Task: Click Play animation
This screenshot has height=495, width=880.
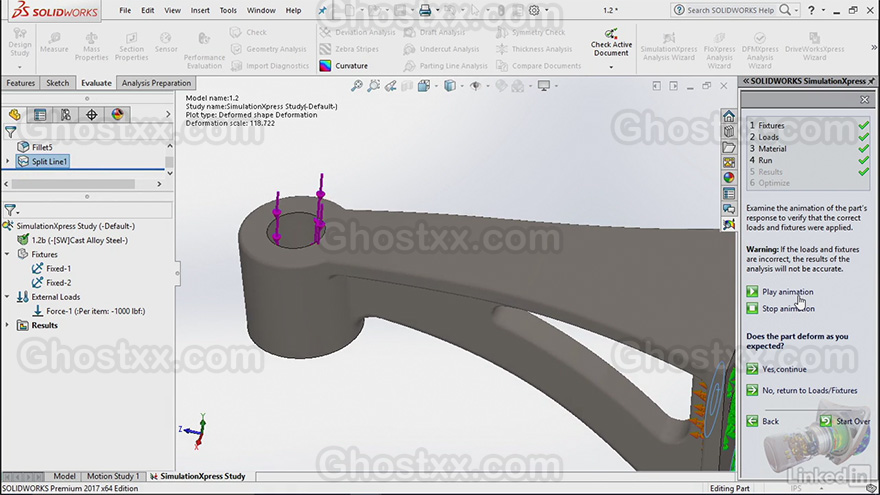Action: click(x=780, y=292)
